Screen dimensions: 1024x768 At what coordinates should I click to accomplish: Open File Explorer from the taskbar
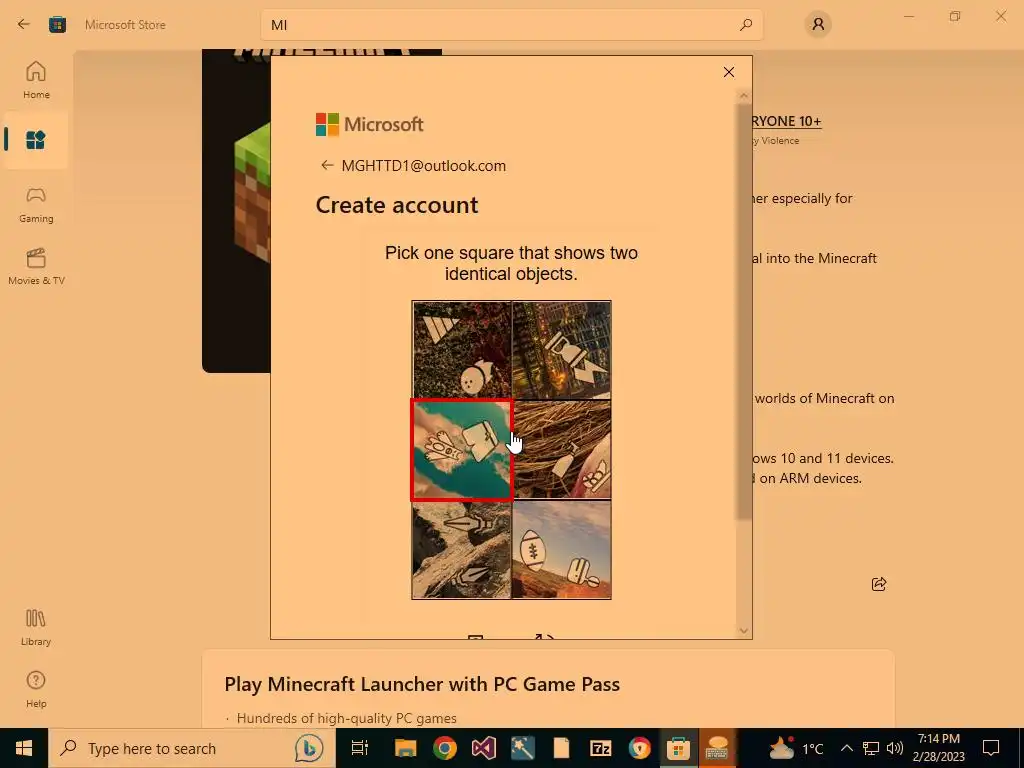(406, 748)
